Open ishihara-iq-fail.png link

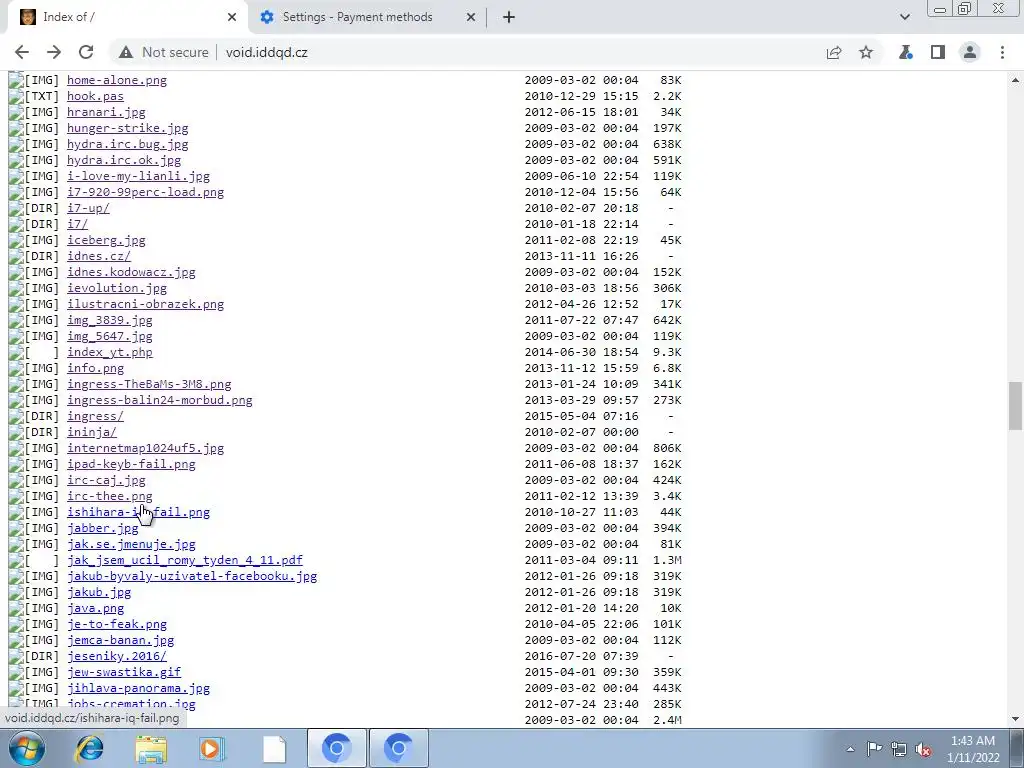[x=138, y=512]
